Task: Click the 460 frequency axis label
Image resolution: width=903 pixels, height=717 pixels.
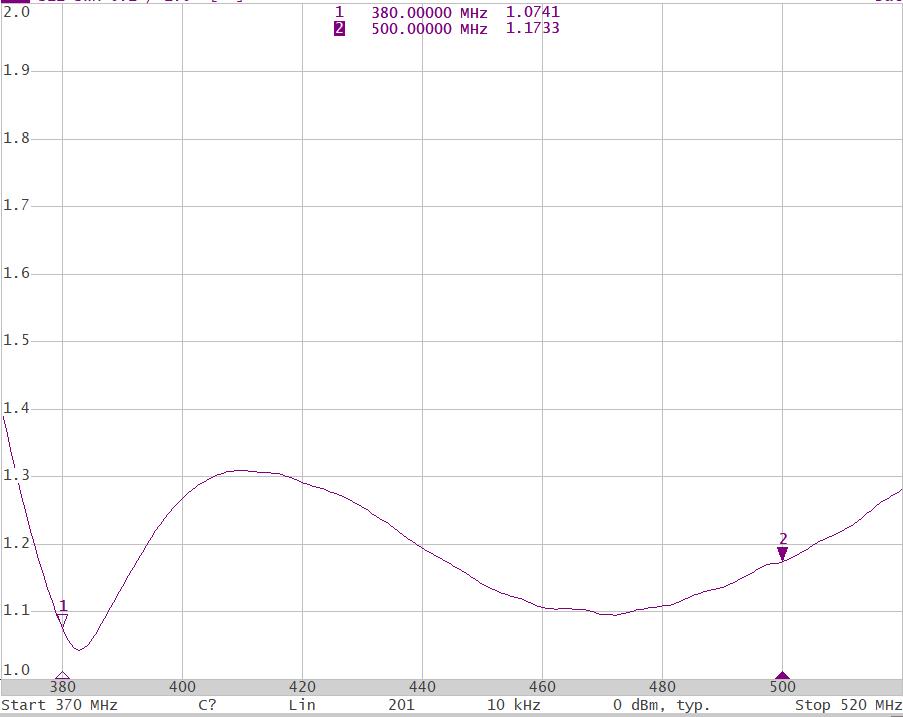Action: tap(542, 686)
